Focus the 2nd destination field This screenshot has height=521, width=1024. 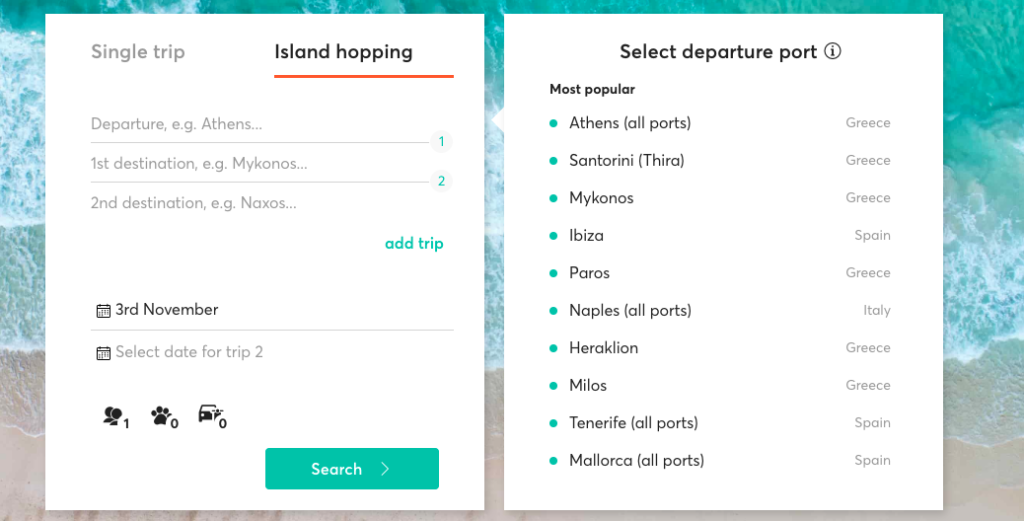click(x=260, y=203)
